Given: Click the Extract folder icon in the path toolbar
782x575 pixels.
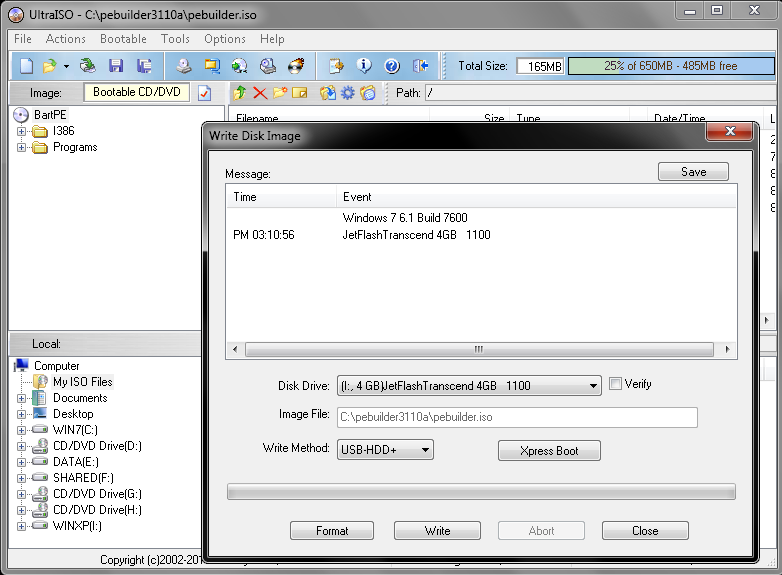Looking at the screenshot, I should click(x=328, y=93).
